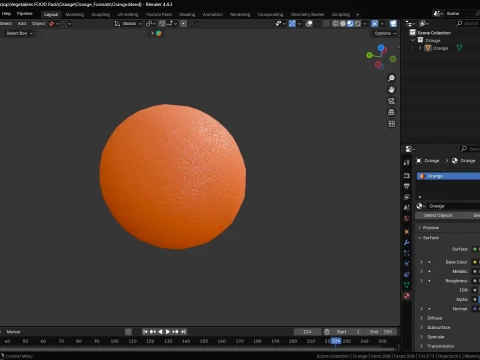480x360 pixels.
Task: Click the pan view hand icon
Action: pos(391,89)
